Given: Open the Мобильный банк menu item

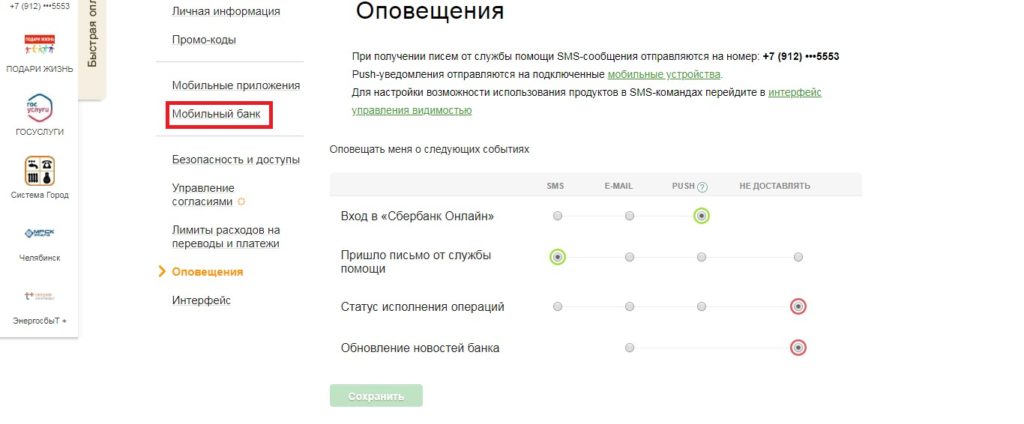Looking at the screenshot, I should tap(216, 114).
